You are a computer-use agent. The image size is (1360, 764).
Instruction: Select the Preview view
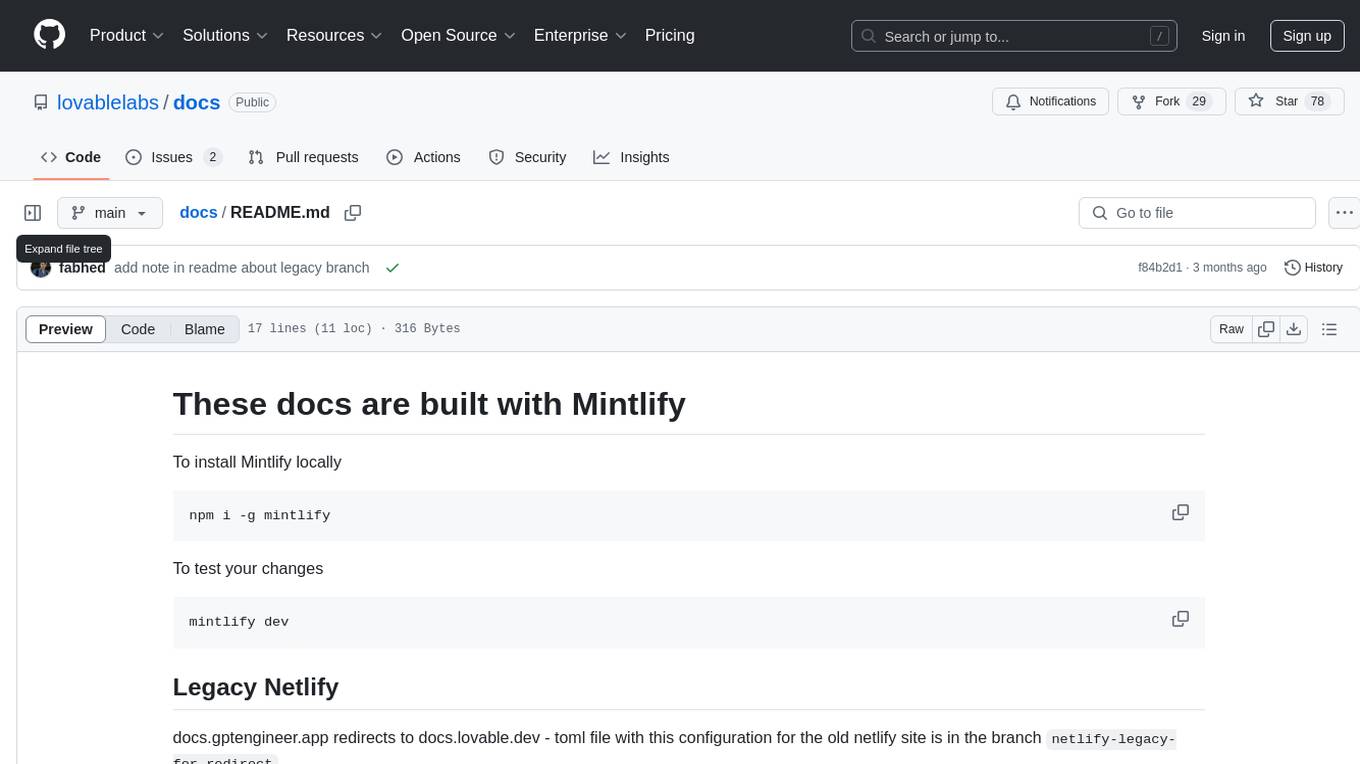click(66, 329)
